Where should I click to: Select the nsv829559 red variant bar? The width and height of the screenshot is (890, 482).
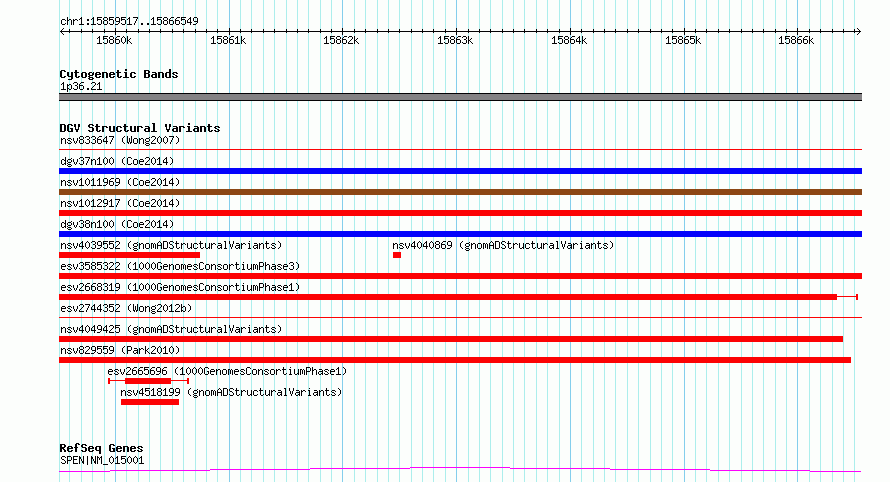[x=455, y=360]
